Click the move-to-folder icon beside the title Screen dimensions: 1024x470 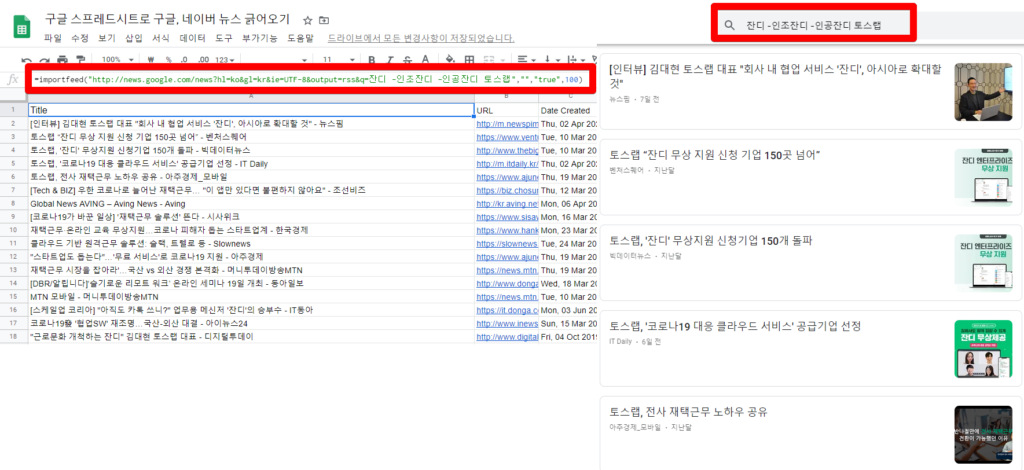point(325,20)
